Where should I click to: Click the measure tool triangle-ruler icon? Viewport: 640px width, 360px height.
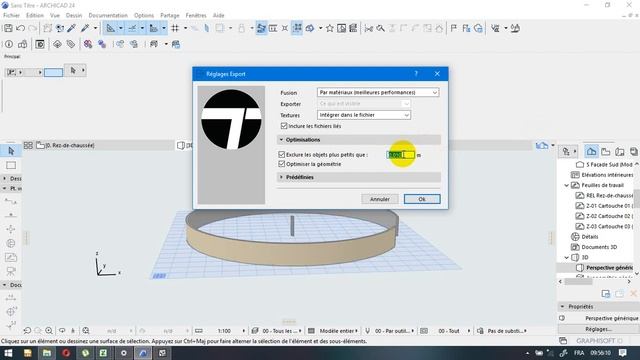(x=111, y=28)
